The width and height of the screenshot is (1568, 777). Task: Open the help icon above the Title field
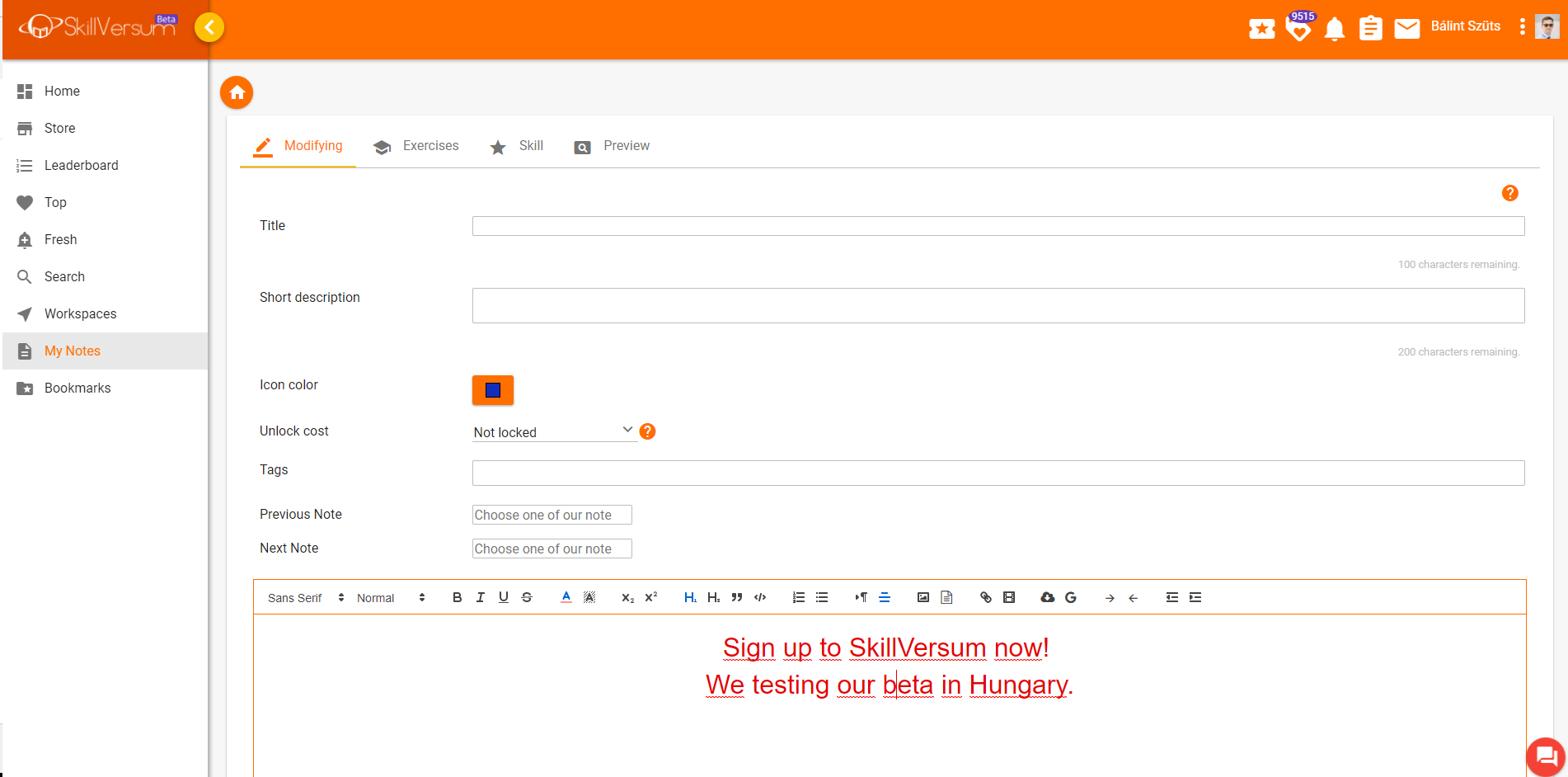coord(1510,193)
